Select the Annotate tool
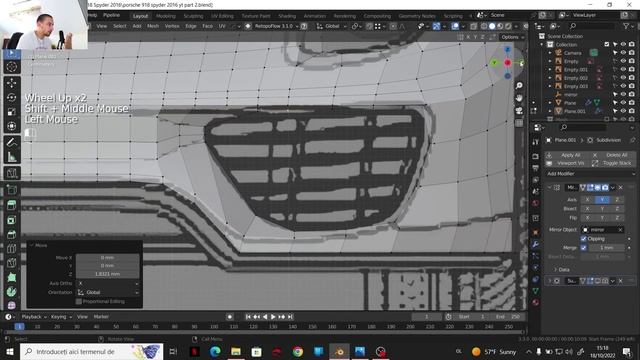 pyautogui.click(x=12, y=142)
